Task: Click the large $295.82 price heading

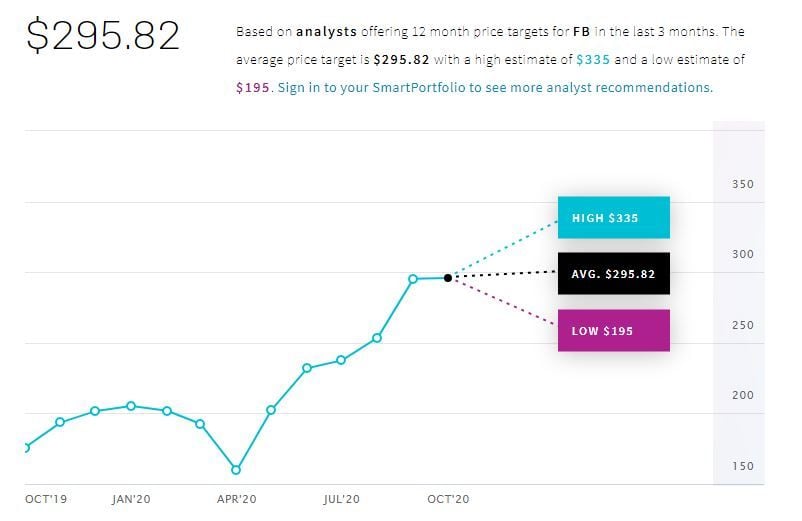Action: (x=103, y=36)
